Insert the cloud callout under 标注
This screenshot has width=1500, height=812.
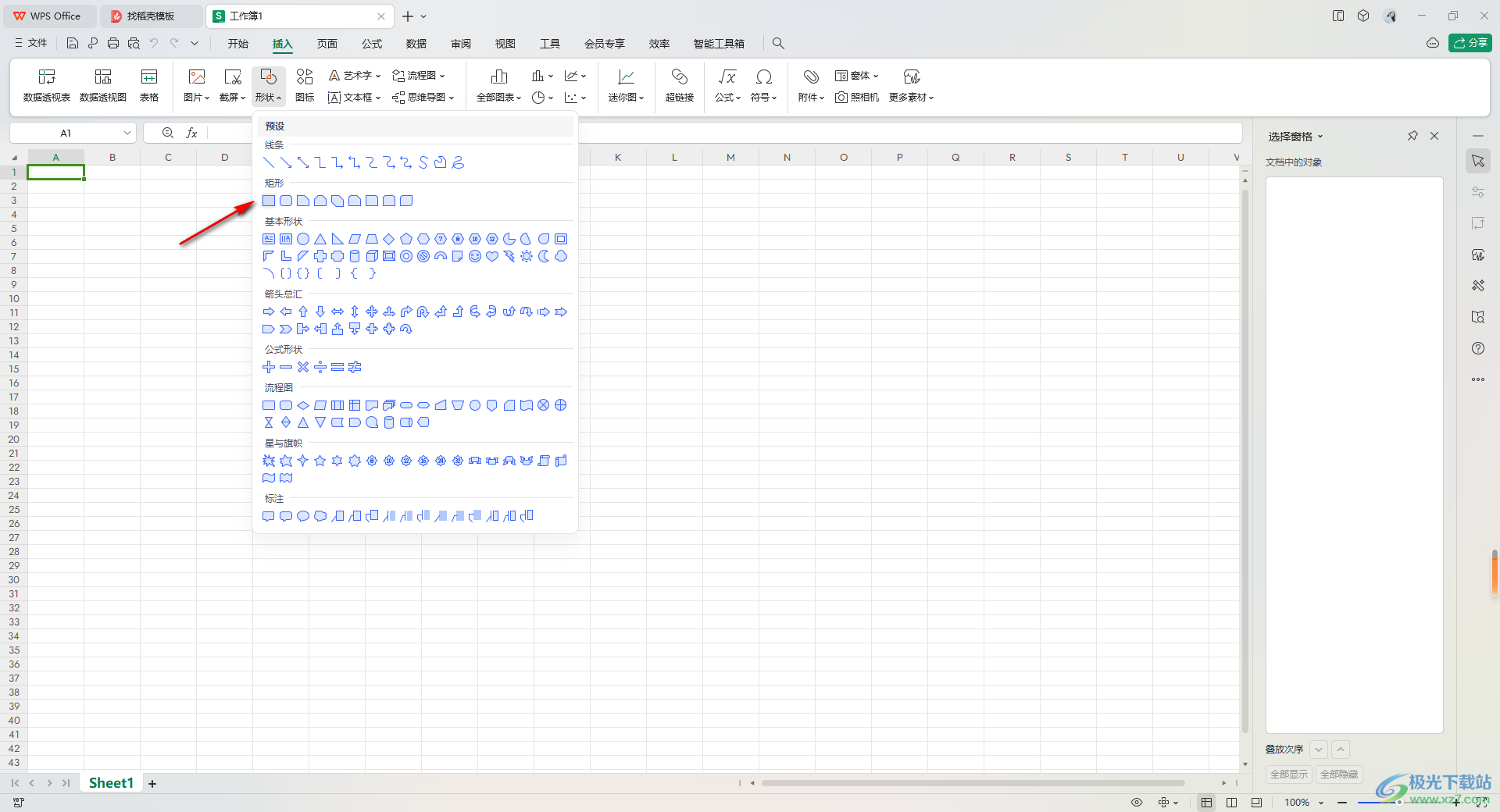point(320,516)
